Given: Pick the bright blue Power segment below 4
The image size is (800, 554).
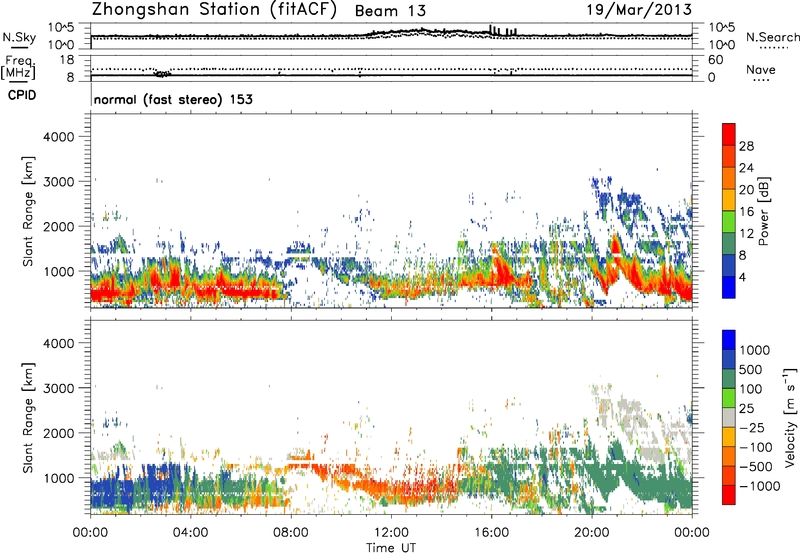Looking at the screenshot, I should [x=729, y=287].
